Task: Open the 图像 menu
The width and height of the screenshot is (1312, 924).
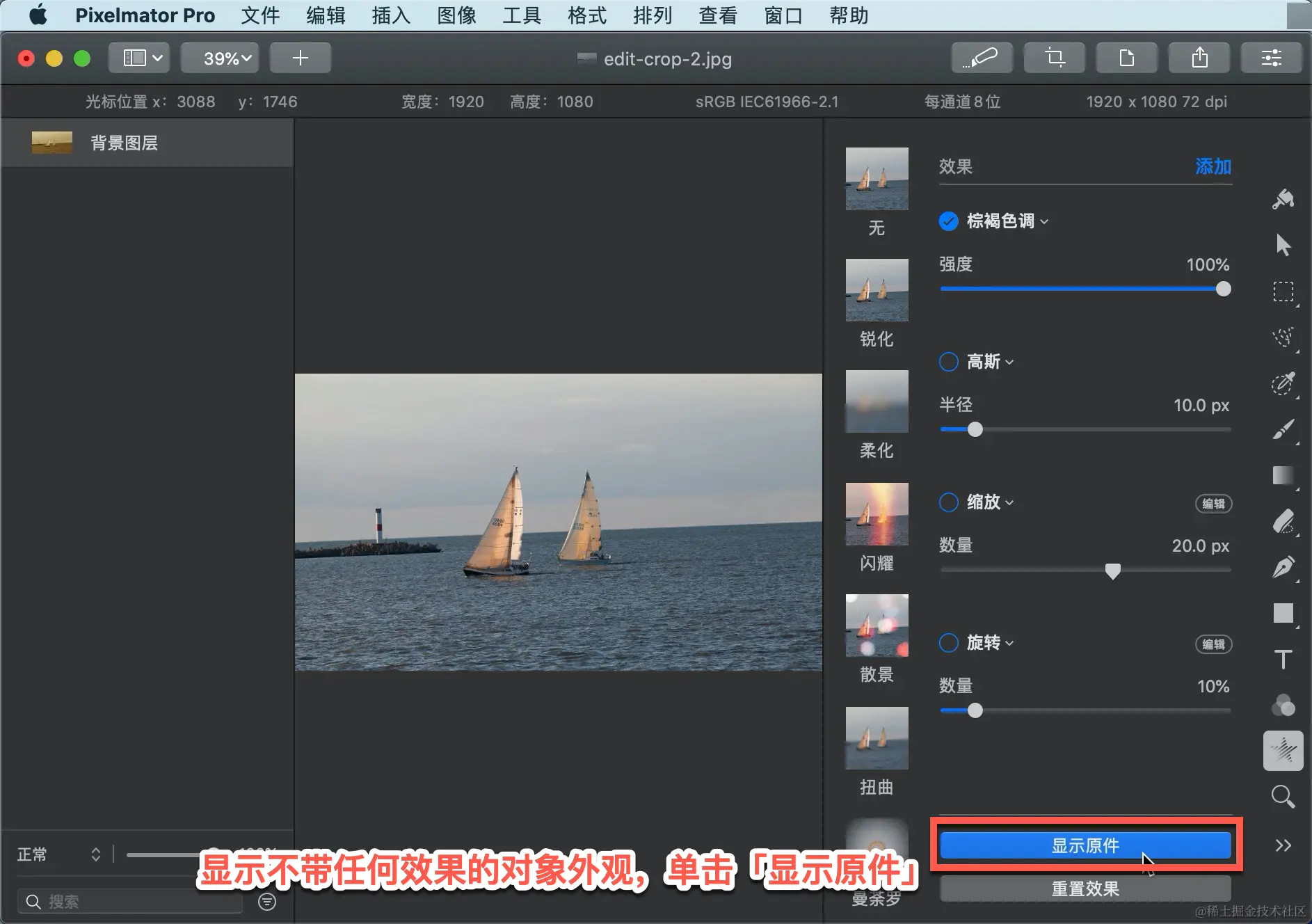Action: tap(456, 15)
